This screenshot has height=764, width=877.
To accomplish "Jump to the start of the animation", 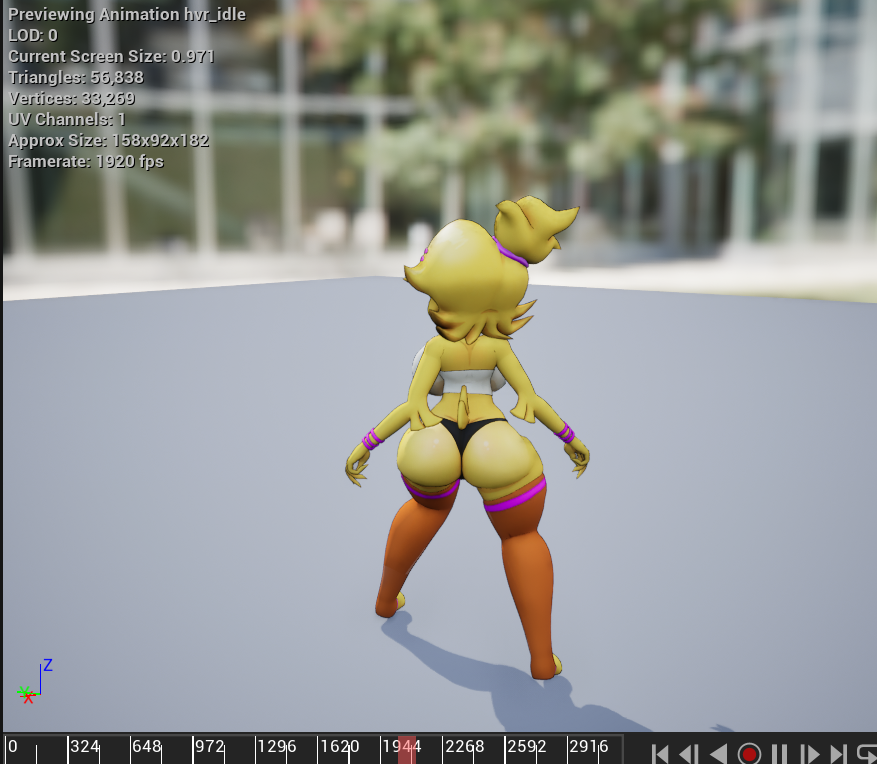I will [661, 753].
